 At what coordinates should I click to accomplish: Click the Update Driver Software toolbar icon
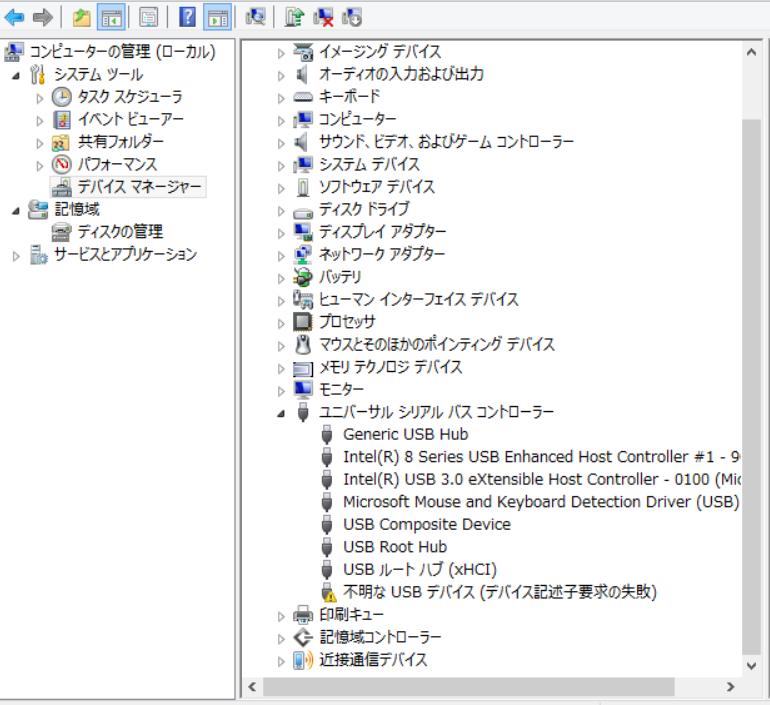[x=294, y=18]
